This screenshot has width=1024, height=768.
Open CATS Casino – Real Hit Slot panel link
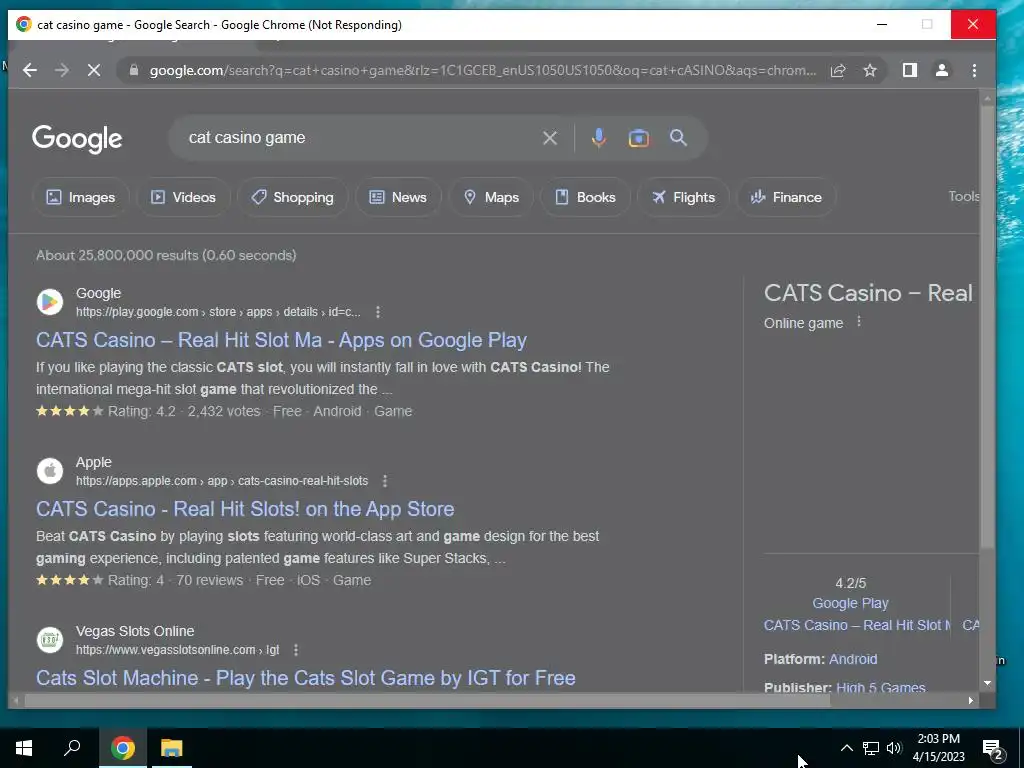857,626
